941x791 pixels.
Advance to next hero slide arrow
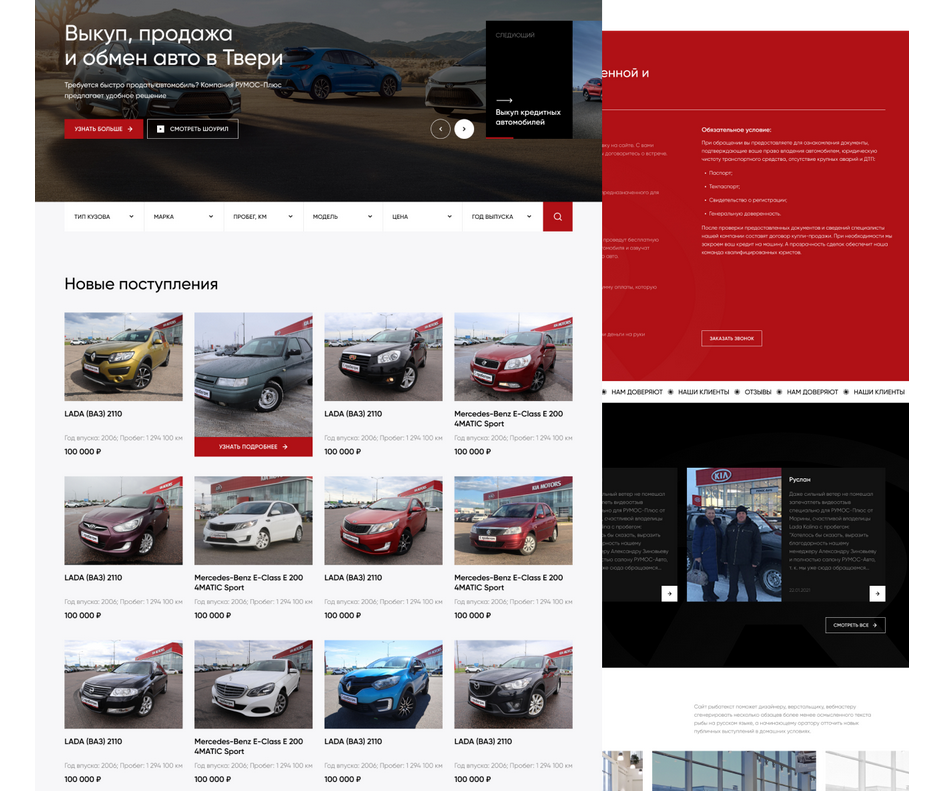click(x=464, y=129)
